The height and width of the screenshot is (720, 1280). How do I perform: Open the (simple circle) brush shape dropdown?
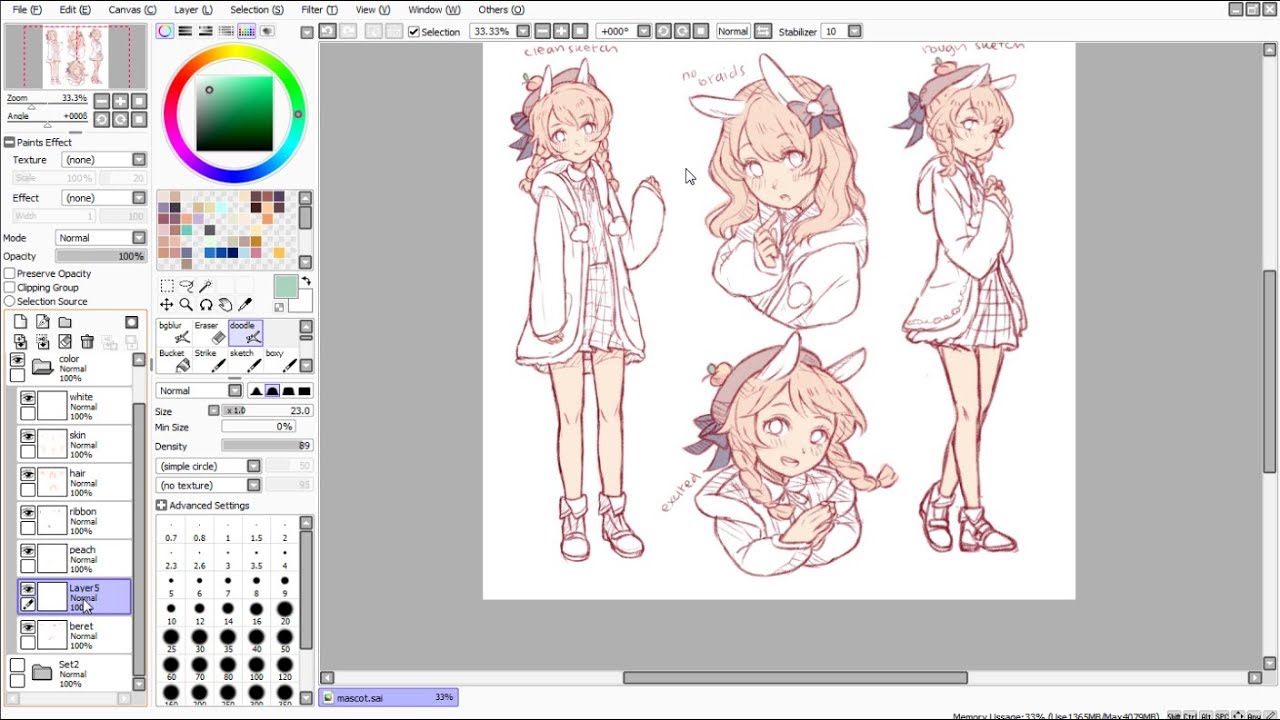[x=208, y=466]
